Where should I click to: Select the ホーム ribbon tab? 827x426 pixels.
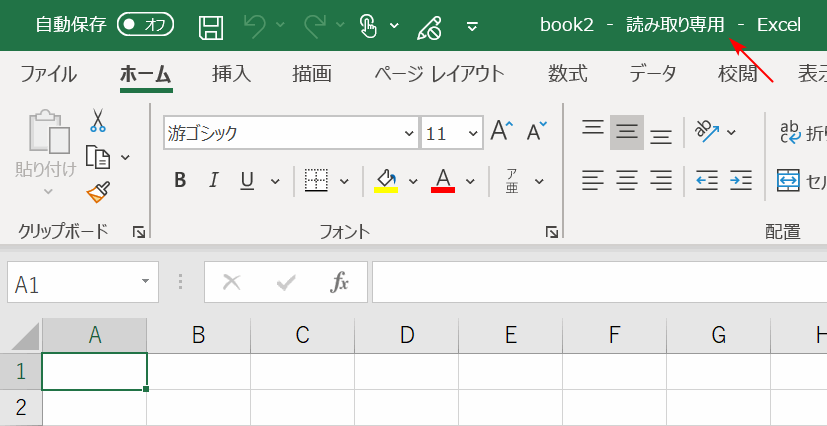coord(146,74)
